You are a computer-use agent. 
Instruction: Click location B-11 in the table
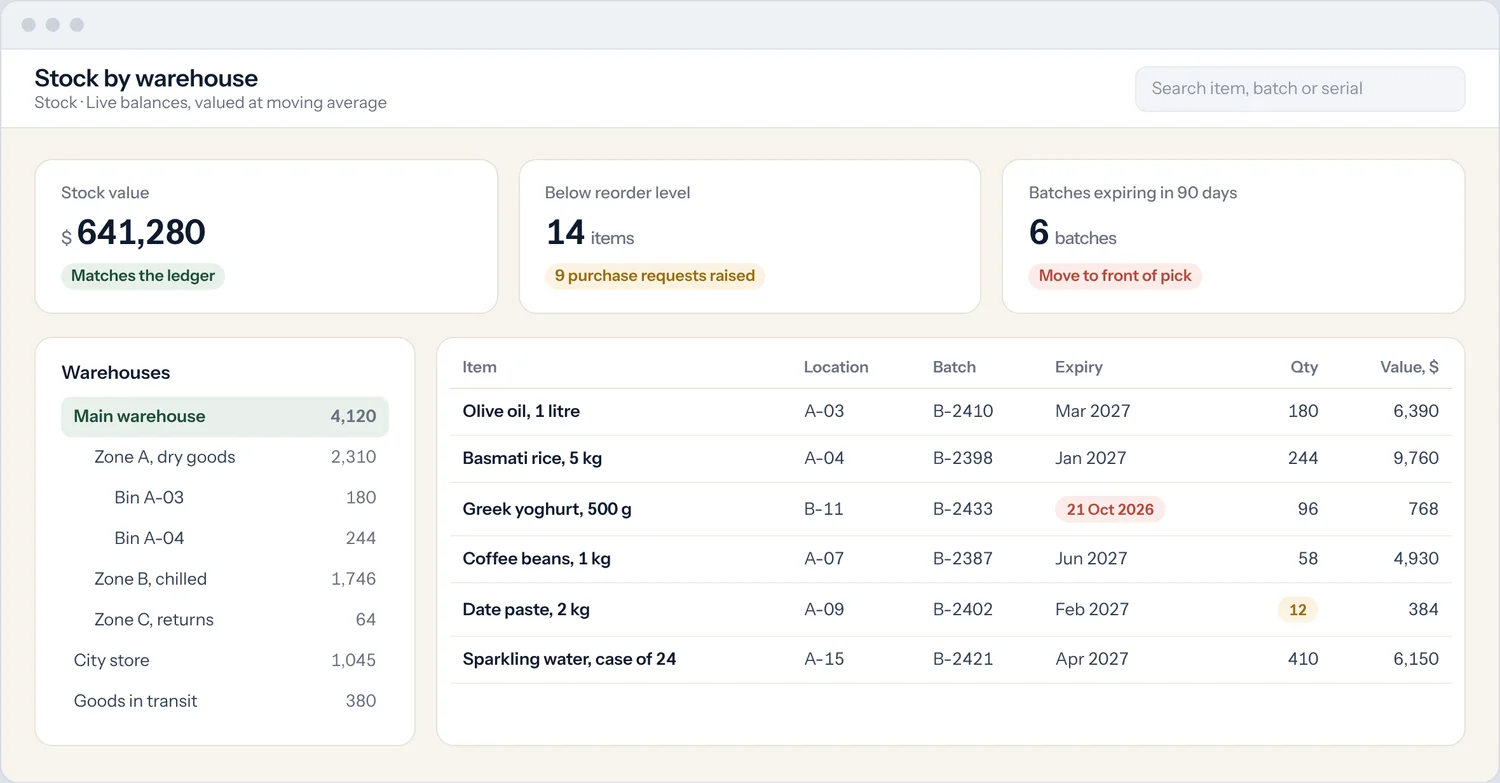click(x=824, y=509)
